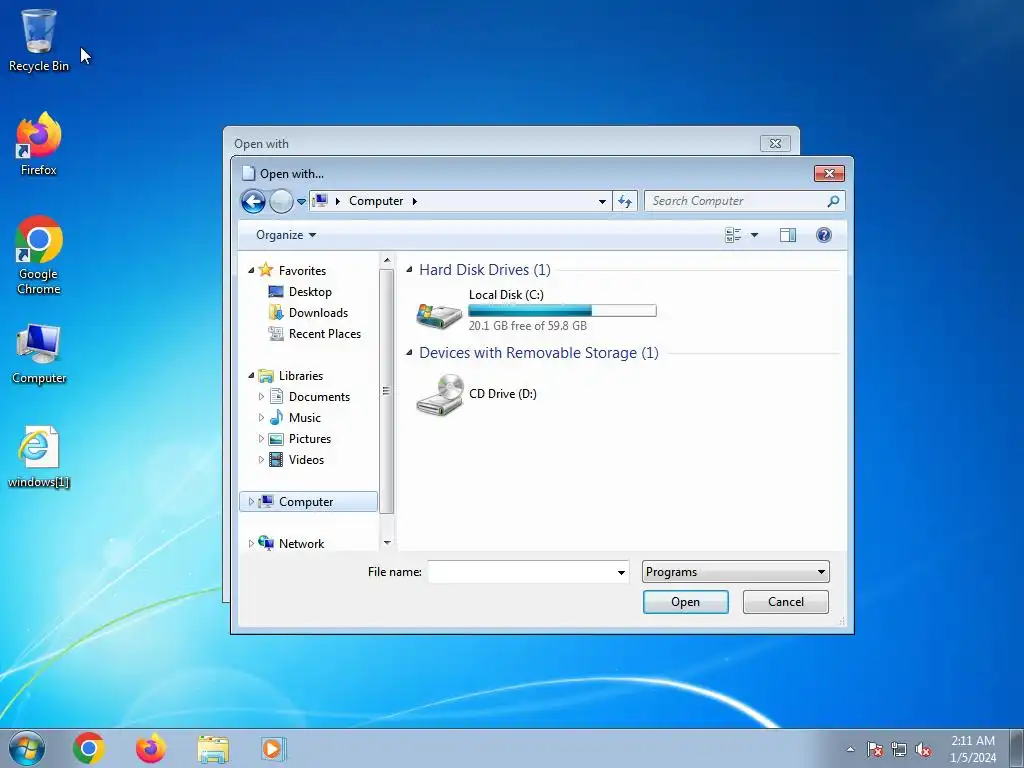Select Recent Places under Favorites
The image size is (1024, 768).
pyautogui.click(x=325, y=334)
